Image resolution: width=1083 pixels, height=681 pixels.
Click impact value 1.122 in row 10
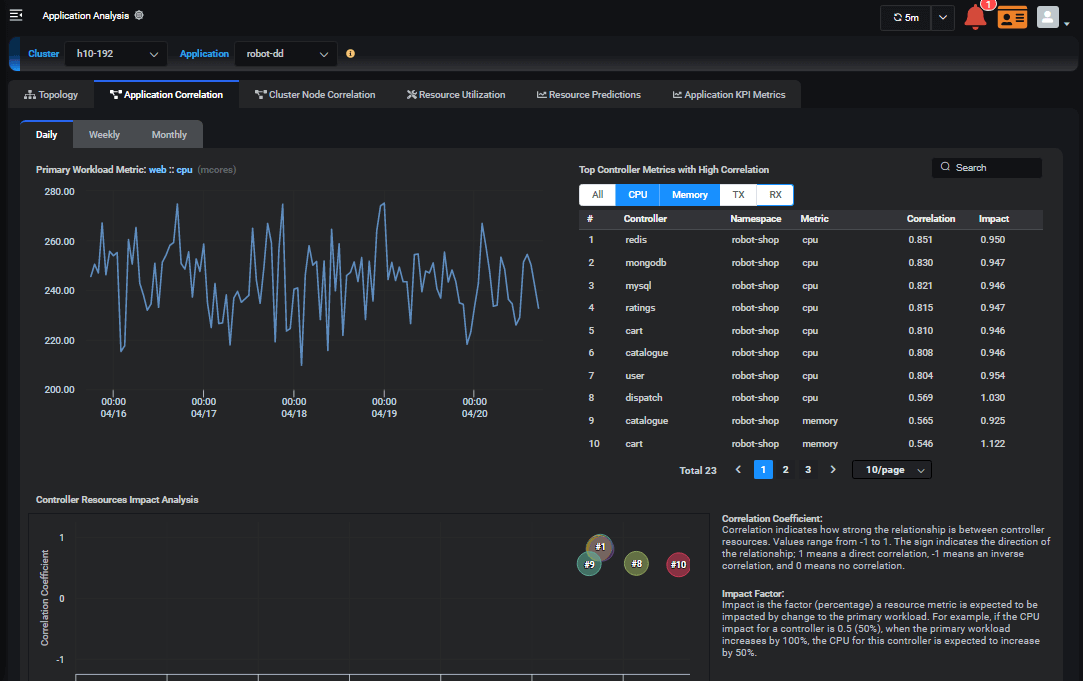pos(993,443)
